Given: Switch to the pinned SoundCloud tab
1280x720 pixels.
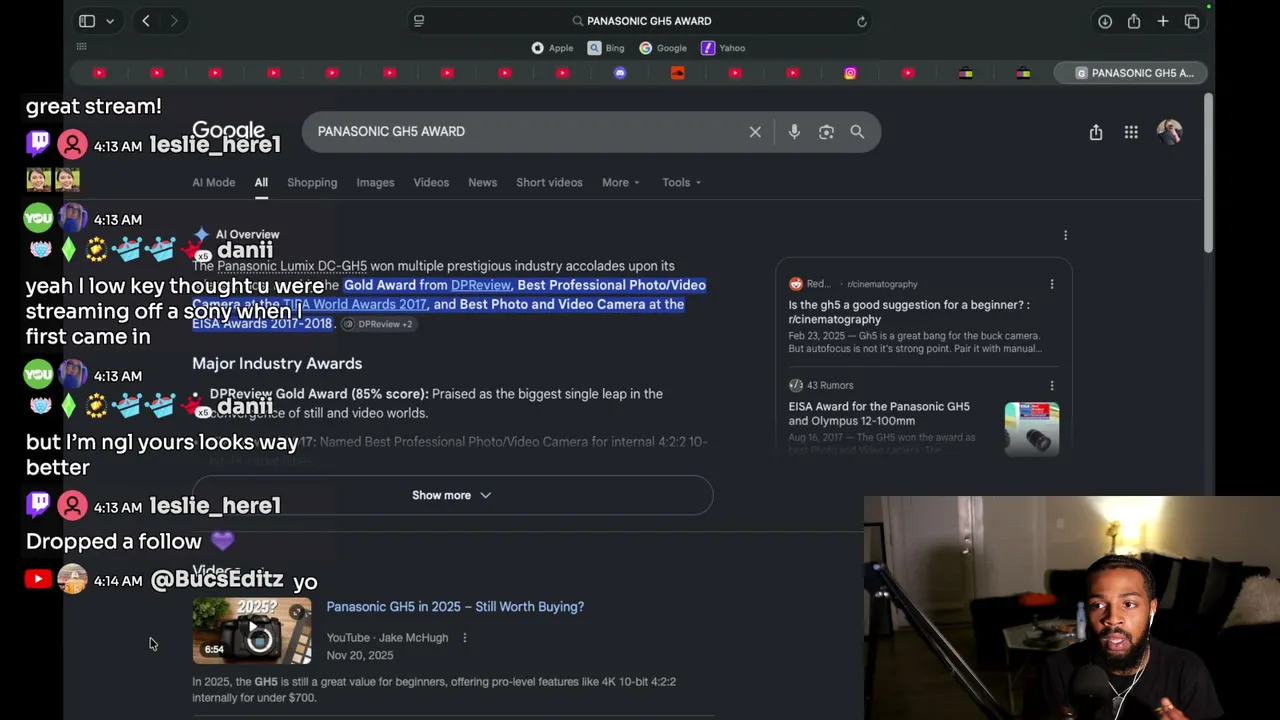Looking at the screenshot, I should [678, 73].
